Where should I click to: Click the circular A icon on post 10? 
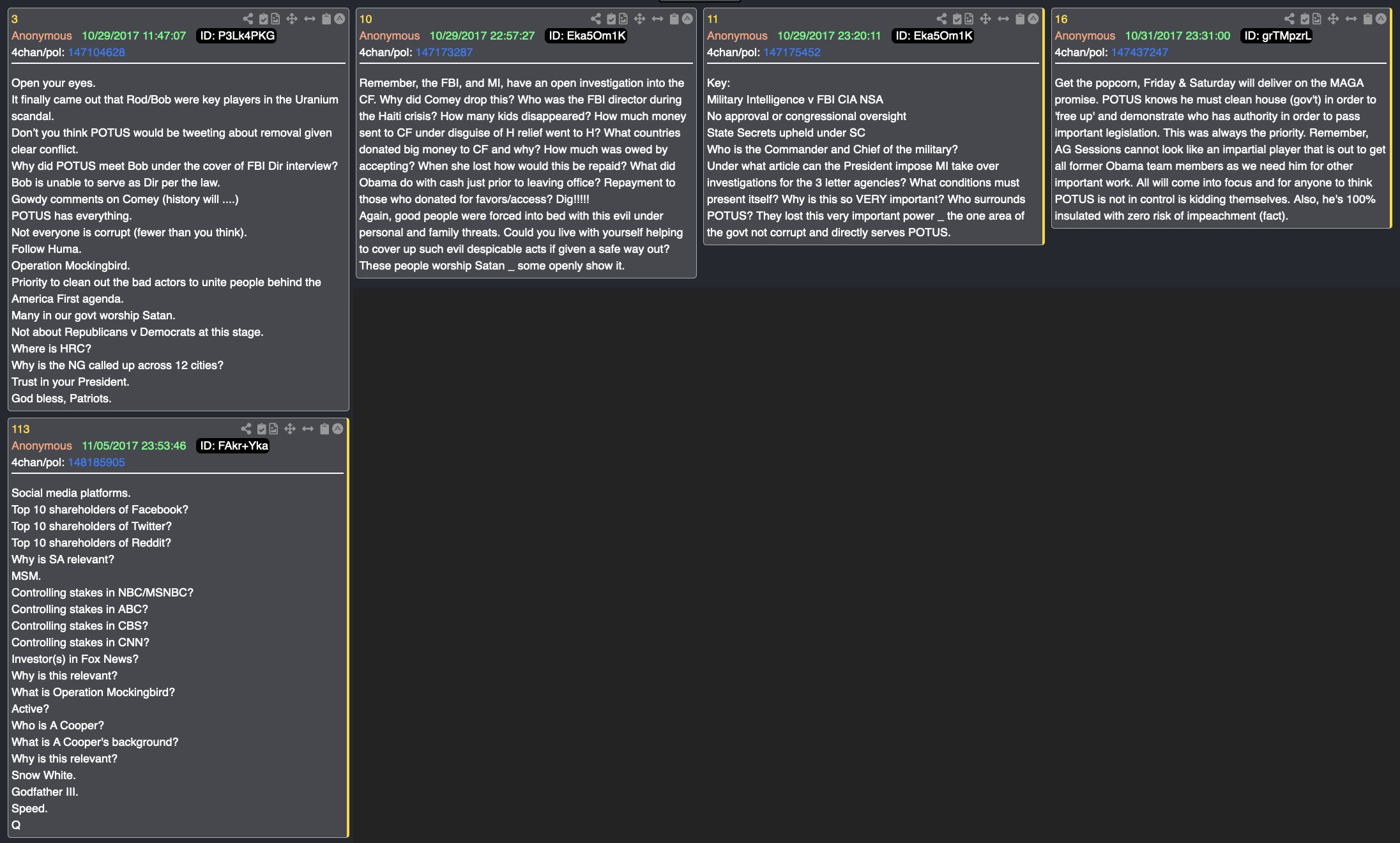point(687,19)
